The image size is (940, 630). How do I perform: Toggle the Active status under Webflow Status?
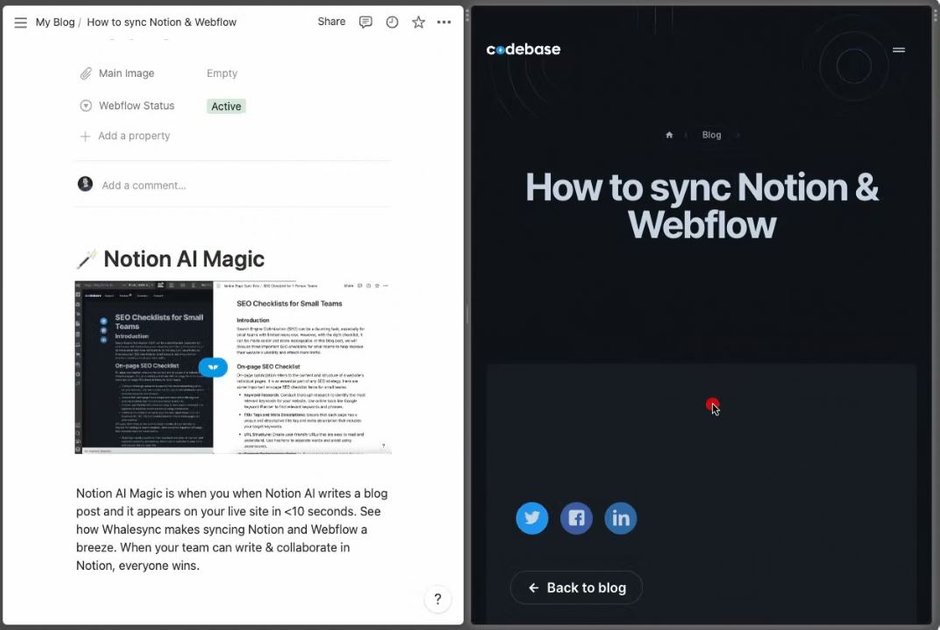(x=225, y=105)
